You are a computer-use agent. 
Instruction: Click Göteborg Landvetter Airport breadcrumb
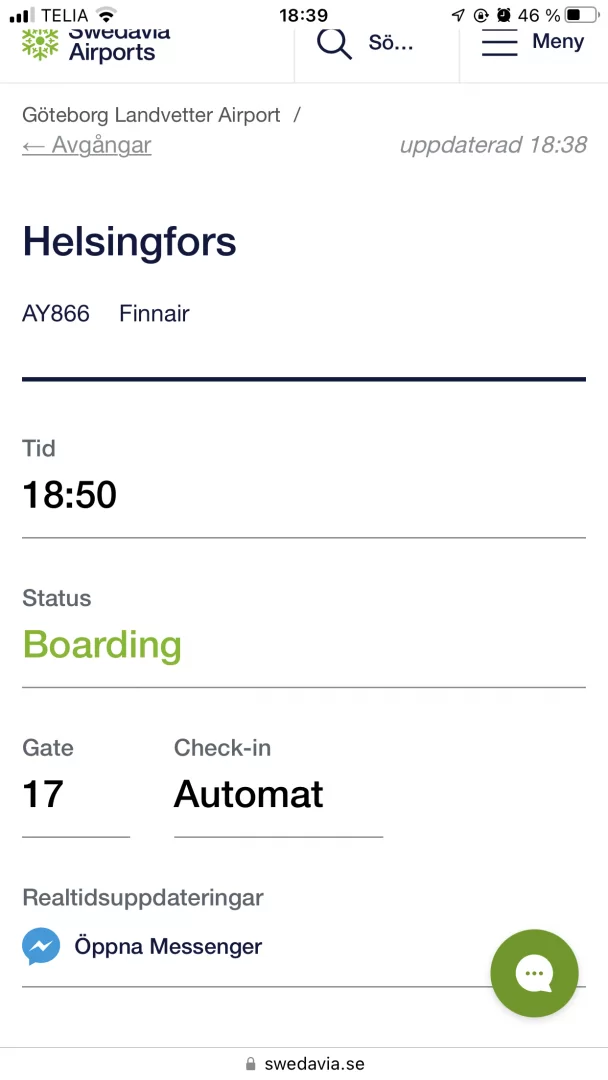151,115
